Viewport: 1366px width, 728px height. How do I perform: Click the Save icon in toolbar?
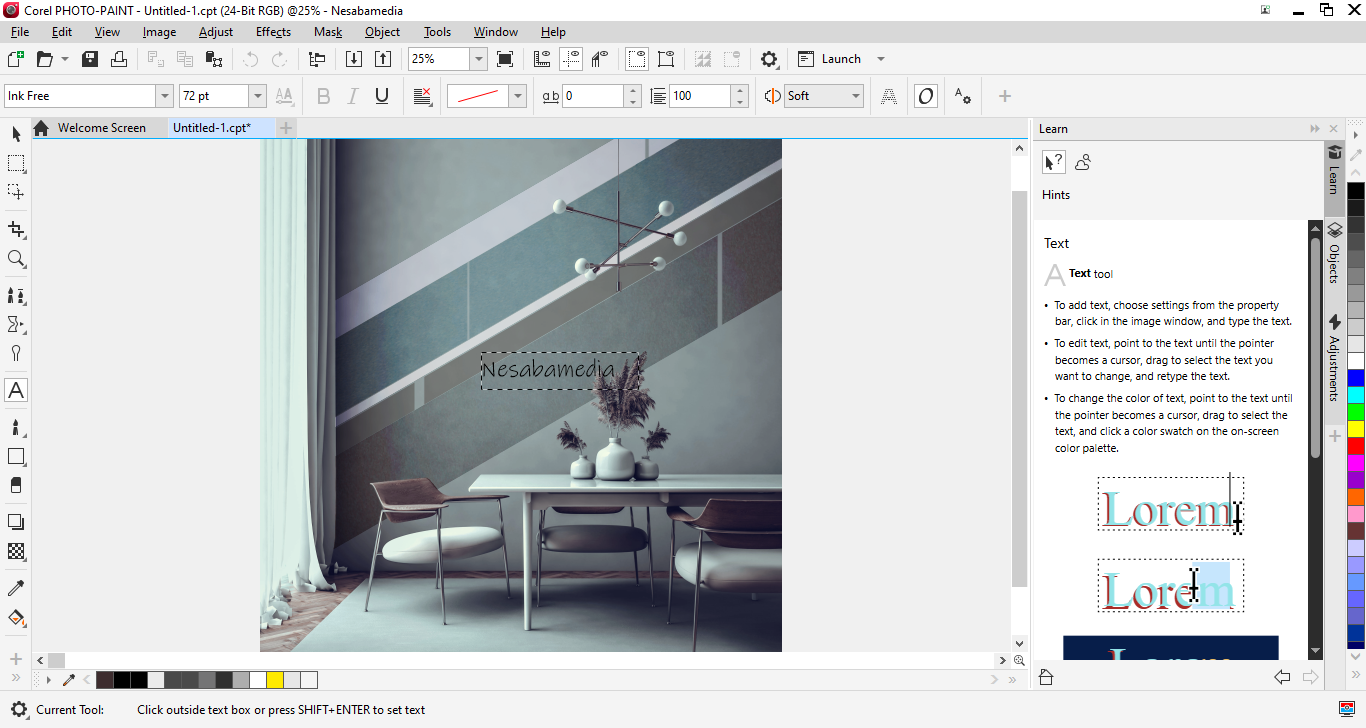90,59
